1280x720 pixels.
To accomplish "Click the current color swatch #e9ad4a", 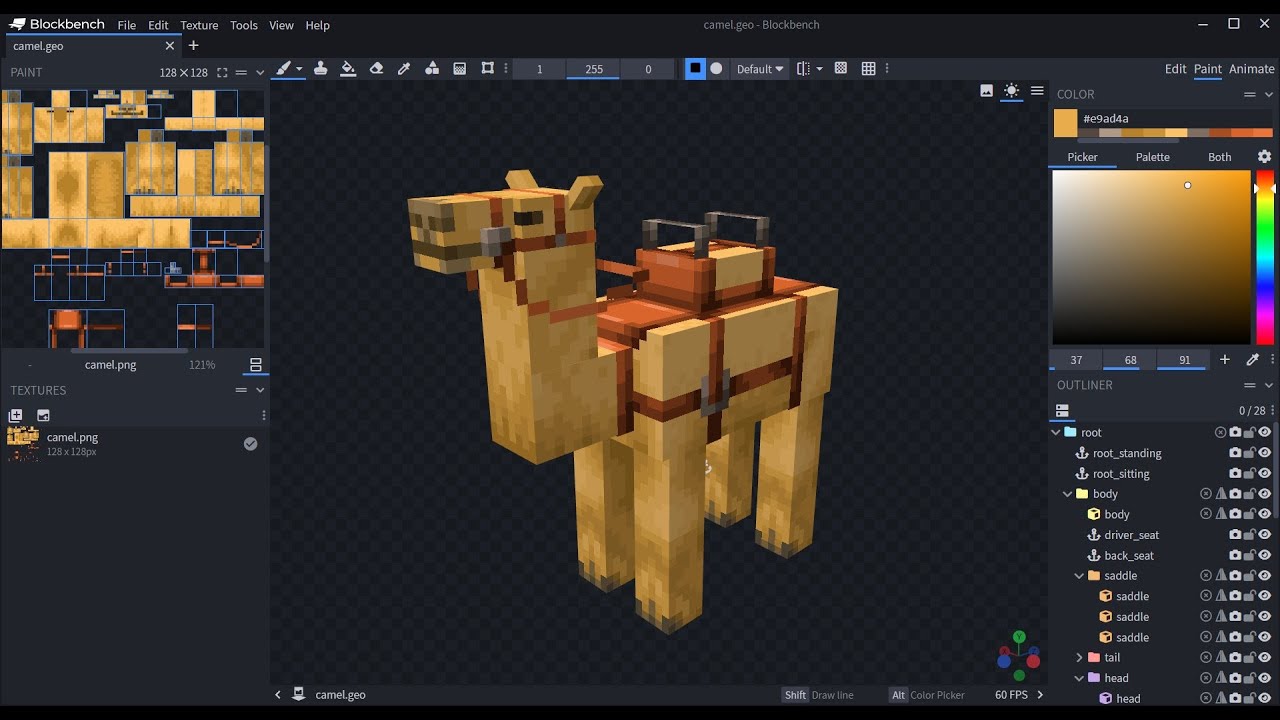I will pos(1066,123).
